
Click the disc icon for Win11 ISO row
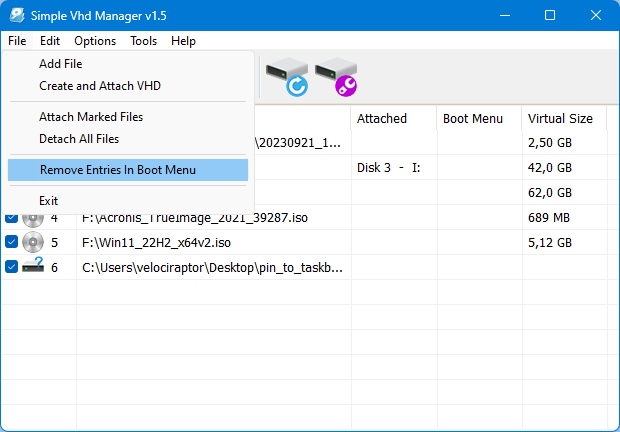[x=33, y=242]
